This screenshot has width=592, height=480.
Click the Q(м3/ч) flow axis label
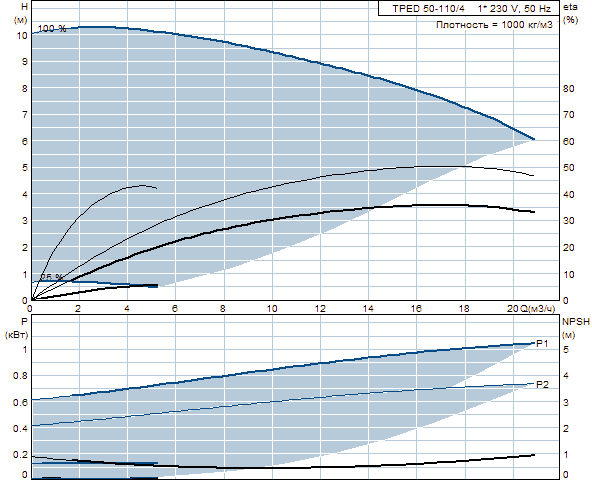pyautogui.click(x=538, y=309)
